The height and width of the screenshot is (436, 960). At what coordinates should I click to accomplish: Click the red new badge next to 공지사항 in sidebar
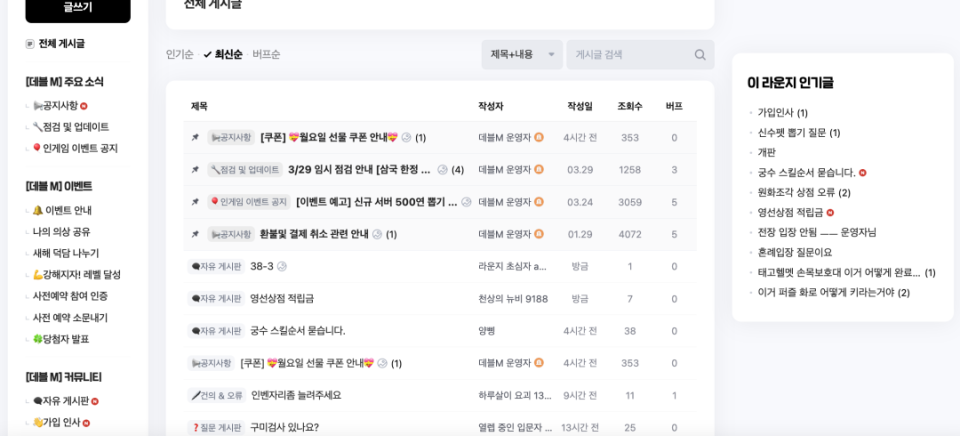(84, 106)
